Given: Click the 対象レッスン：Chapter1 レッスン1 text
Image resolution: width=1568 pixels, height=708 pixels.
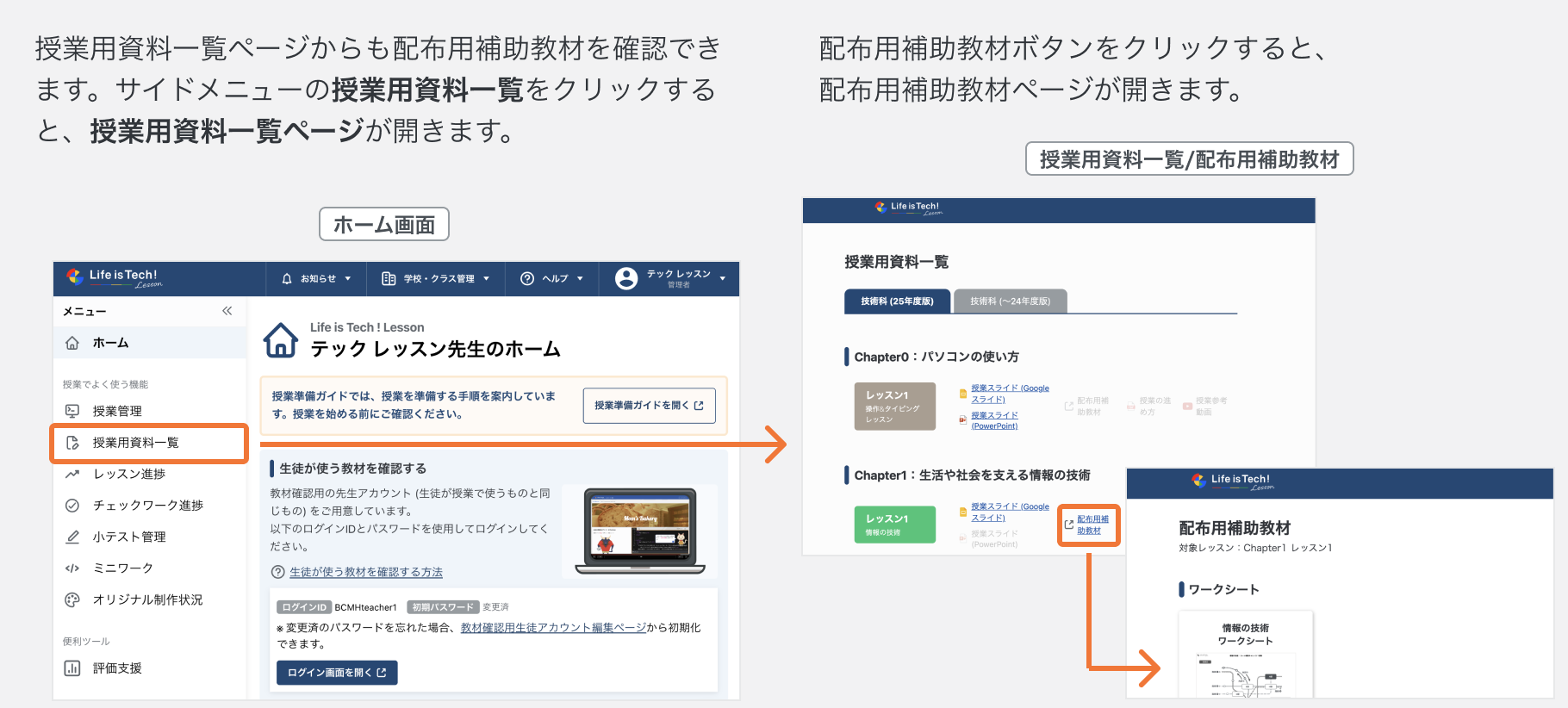Looking at the screenshot, I should click(x=1255, y=548).
